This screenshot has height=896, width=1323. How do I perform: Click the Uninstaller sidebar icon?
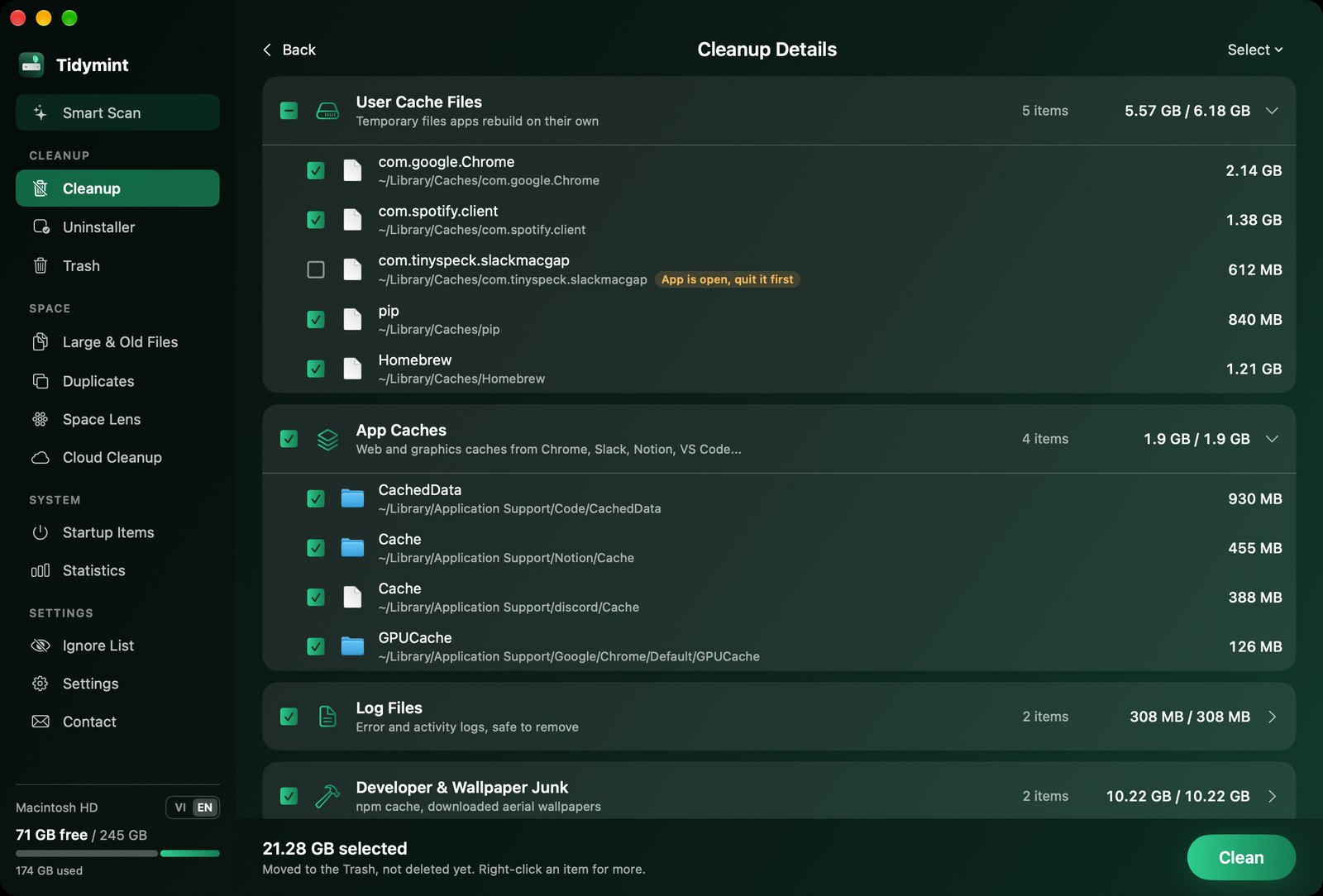[41, 226]
